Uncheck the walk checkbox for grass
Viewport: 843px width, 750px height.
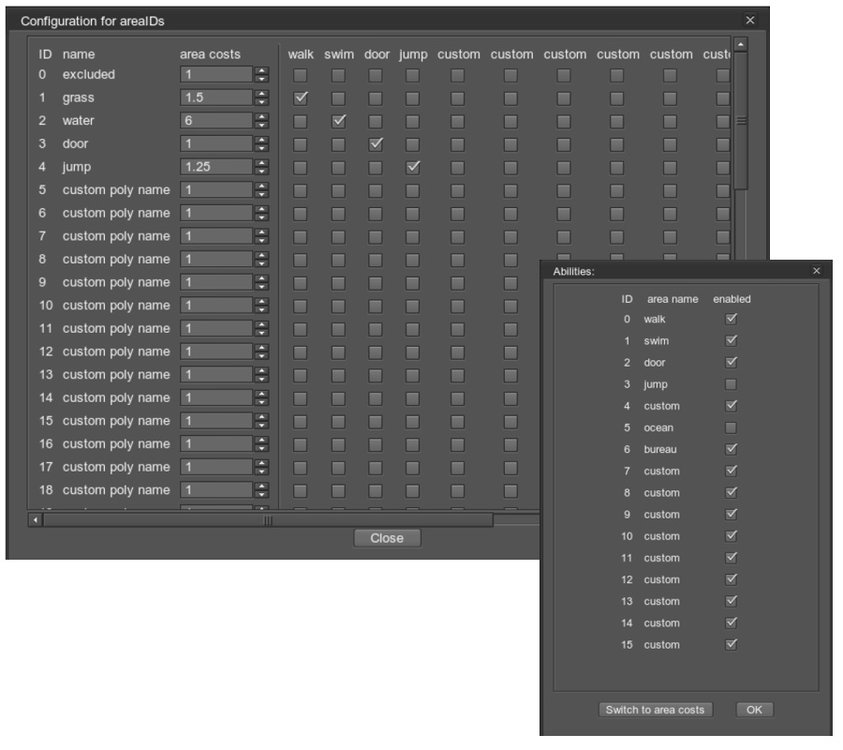tap(301, 97)
